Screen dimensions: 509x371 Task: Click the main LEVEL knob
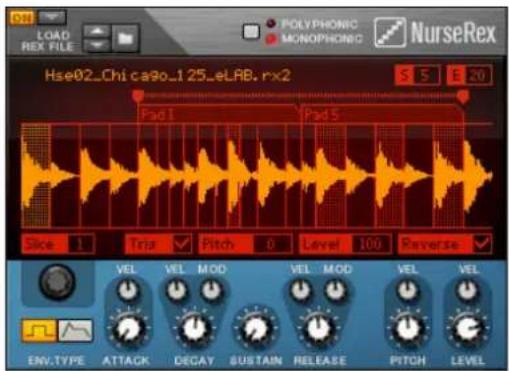click(468, 329)
